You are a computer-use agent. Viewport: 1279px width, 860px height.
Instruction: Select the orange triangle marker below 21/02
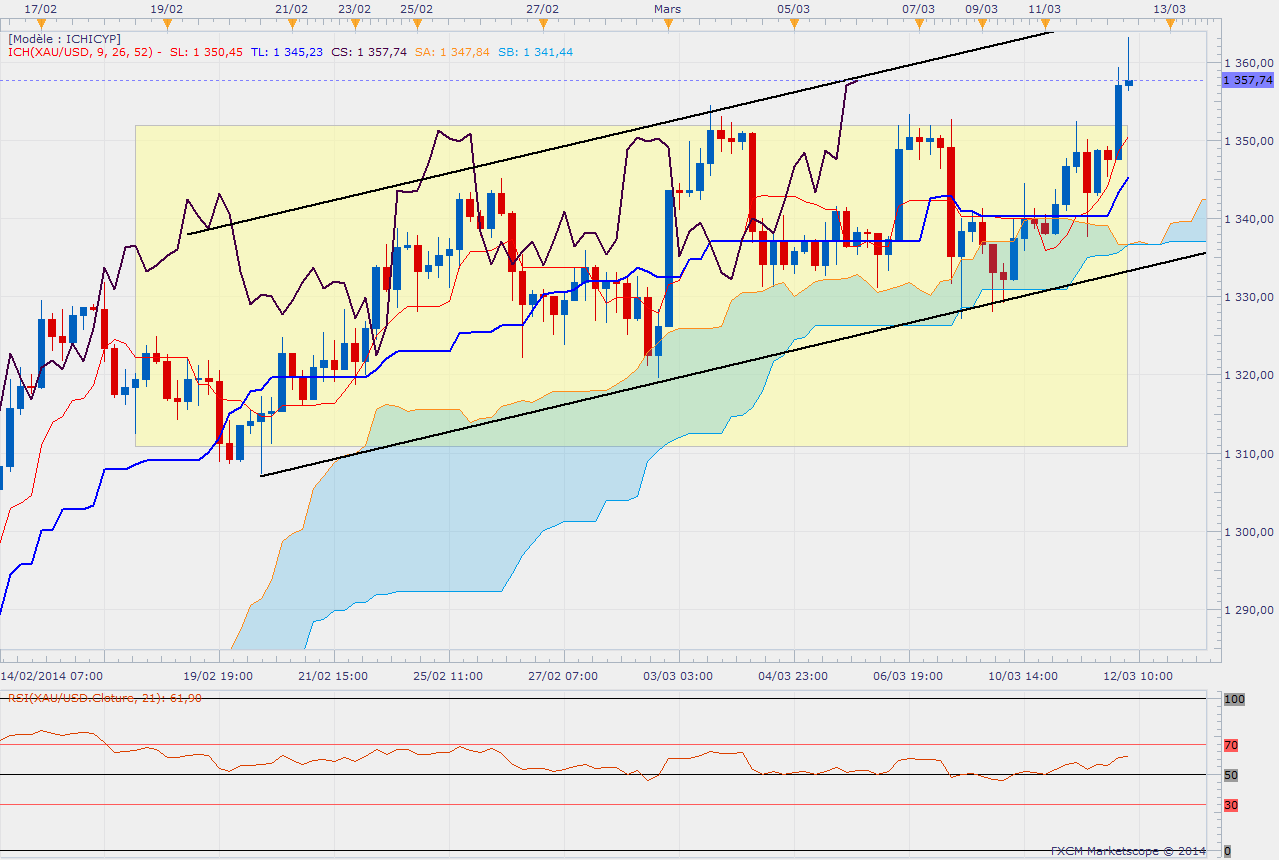coord(291,24)
